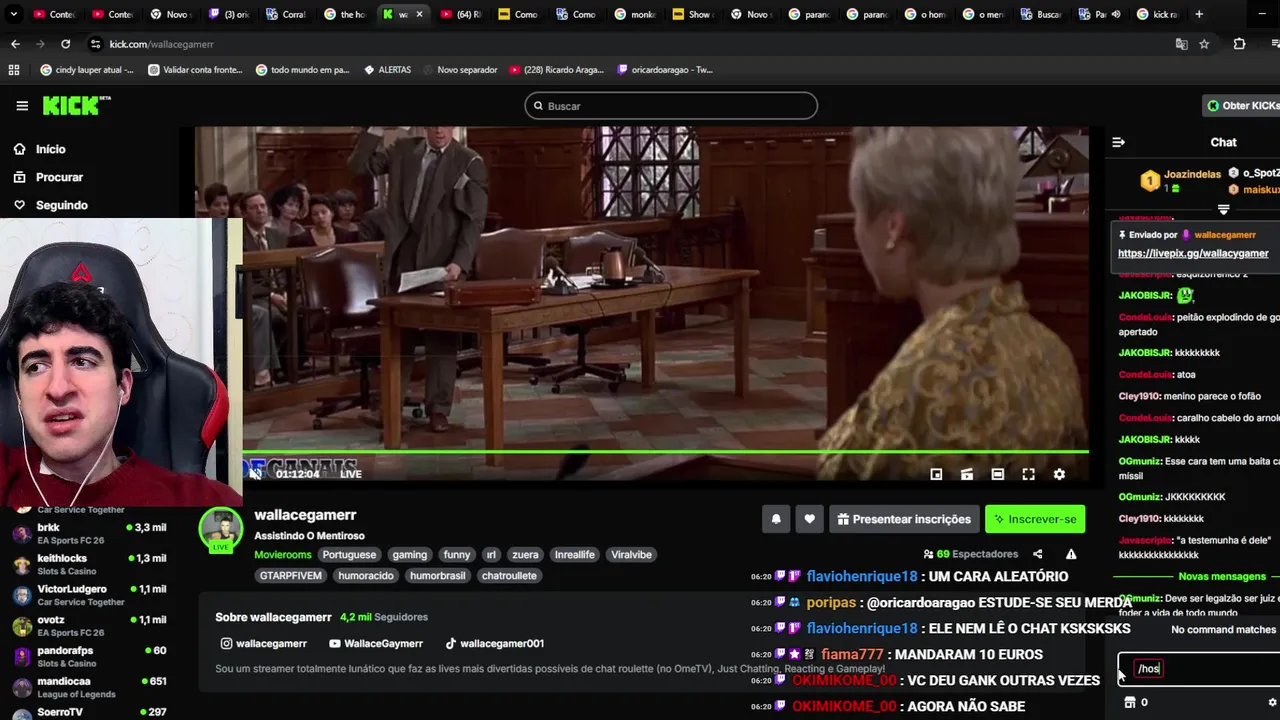Click the create clip icon in player
The height and width of the screenshot is (720, 1280).
coord(967,474)
